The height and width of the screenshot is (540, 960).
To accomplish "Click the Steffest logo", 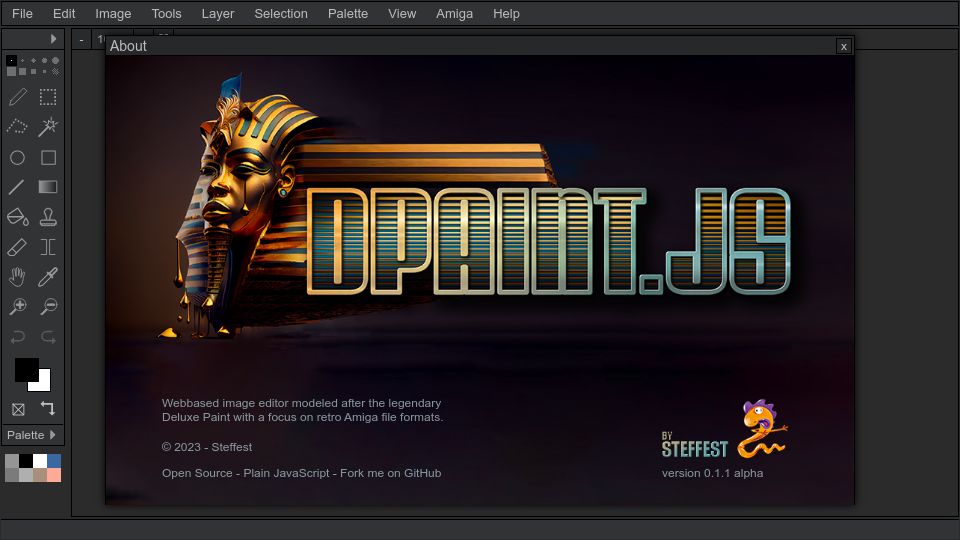I will (724, 429).
